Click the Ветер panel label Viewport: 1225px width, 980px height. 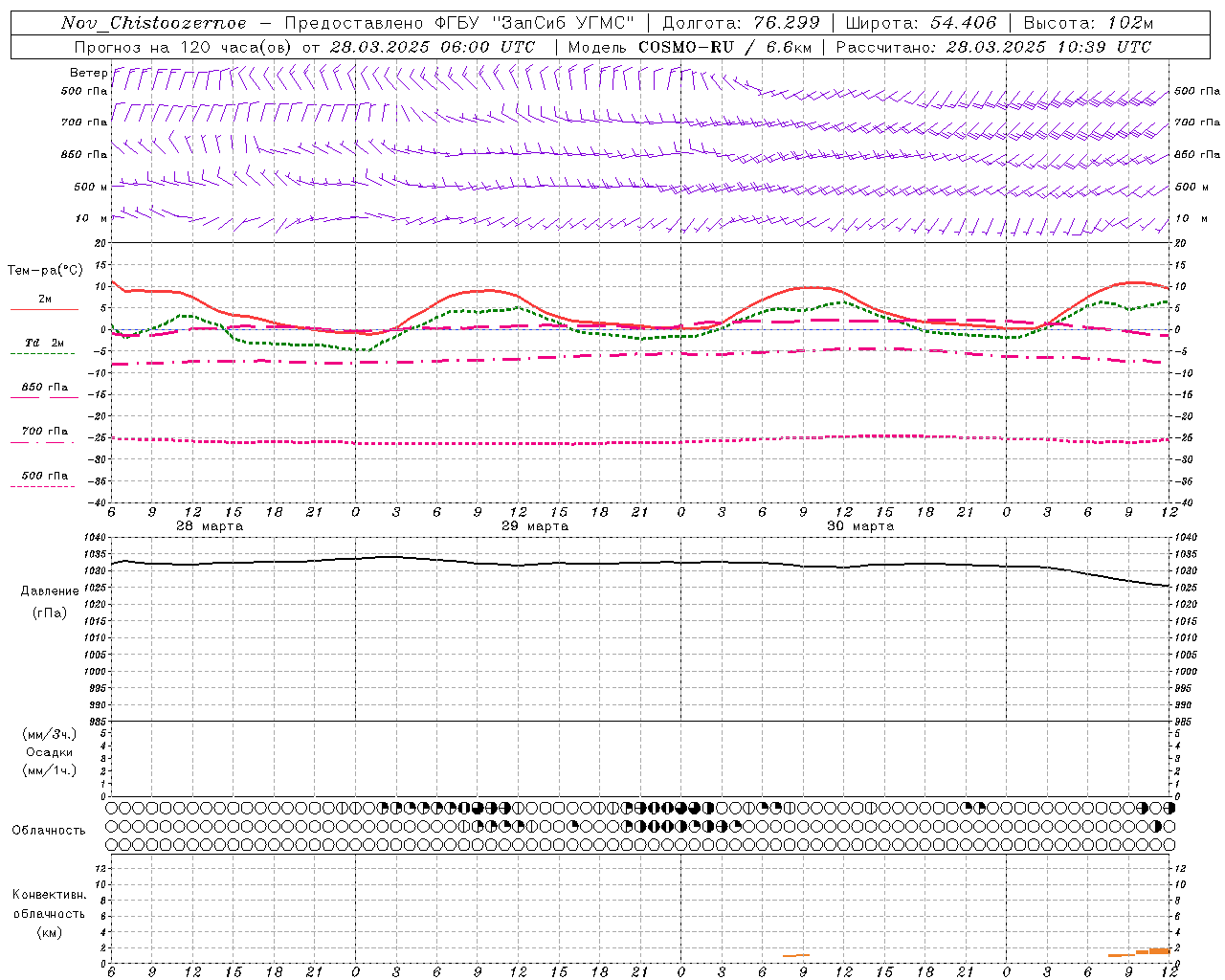pos(88,73)
